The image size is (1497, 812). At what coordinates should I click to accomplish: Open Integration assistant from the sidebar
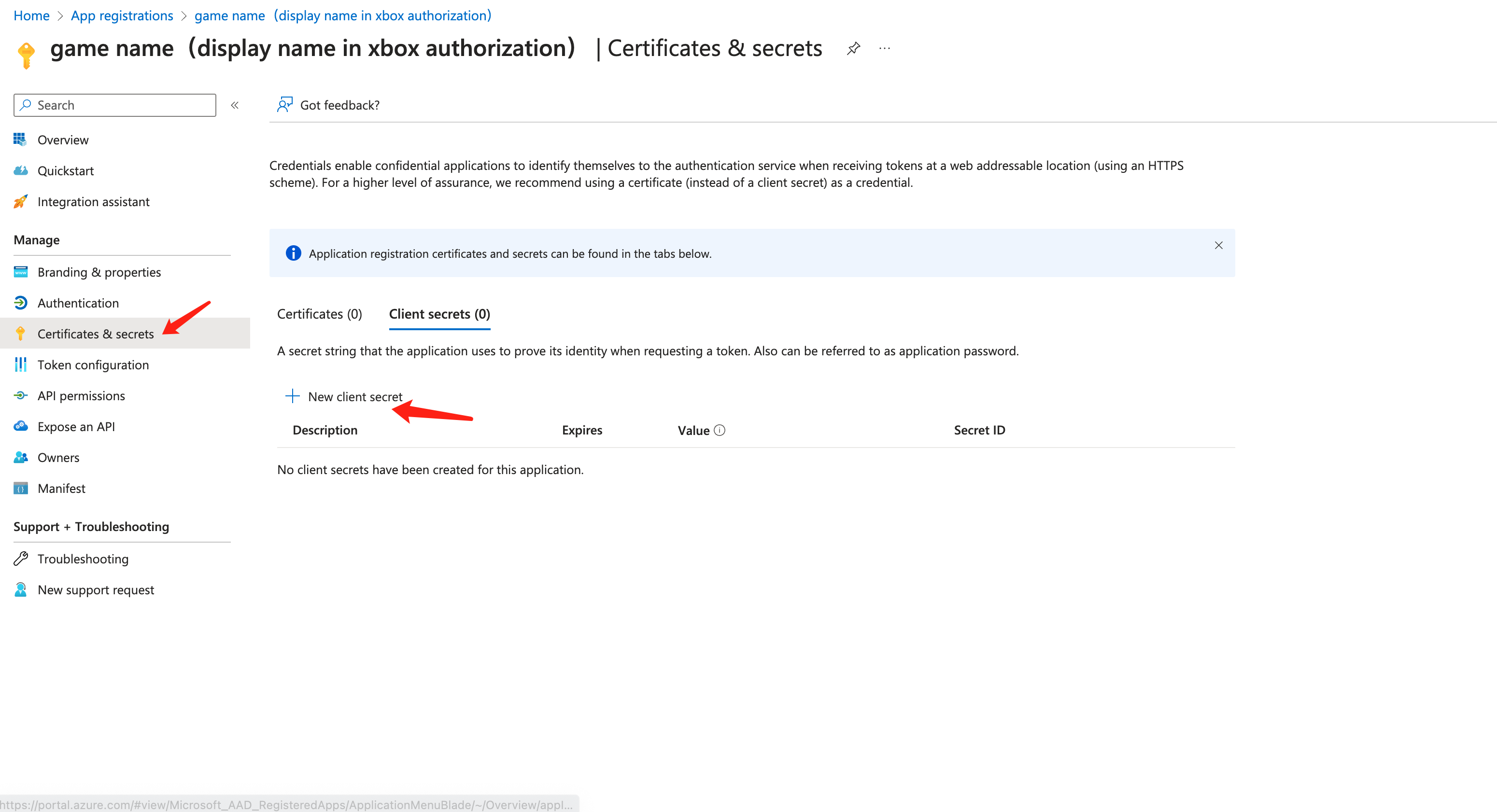click(x=93, y=201)
